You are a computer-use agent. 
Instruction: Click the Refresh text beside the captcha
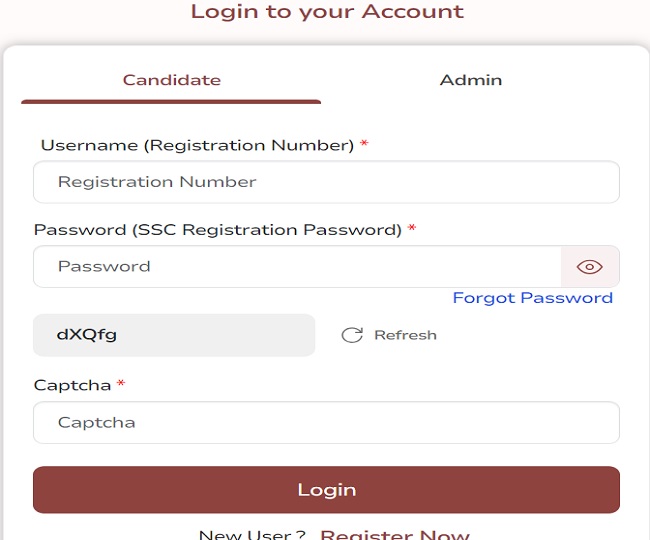[405, 335]
